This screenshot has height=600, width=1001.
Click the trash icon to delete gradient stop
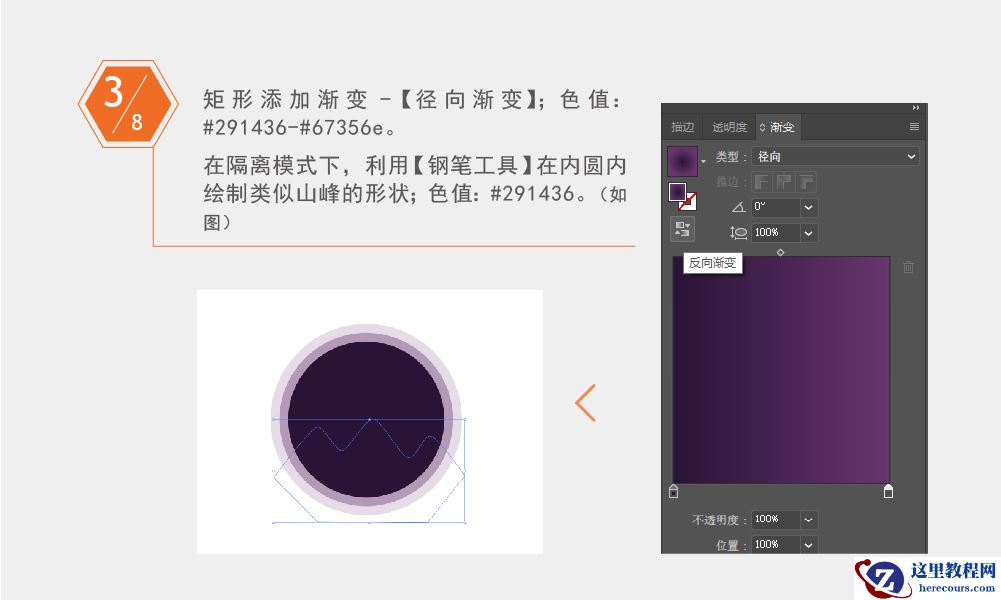point(909,267)
